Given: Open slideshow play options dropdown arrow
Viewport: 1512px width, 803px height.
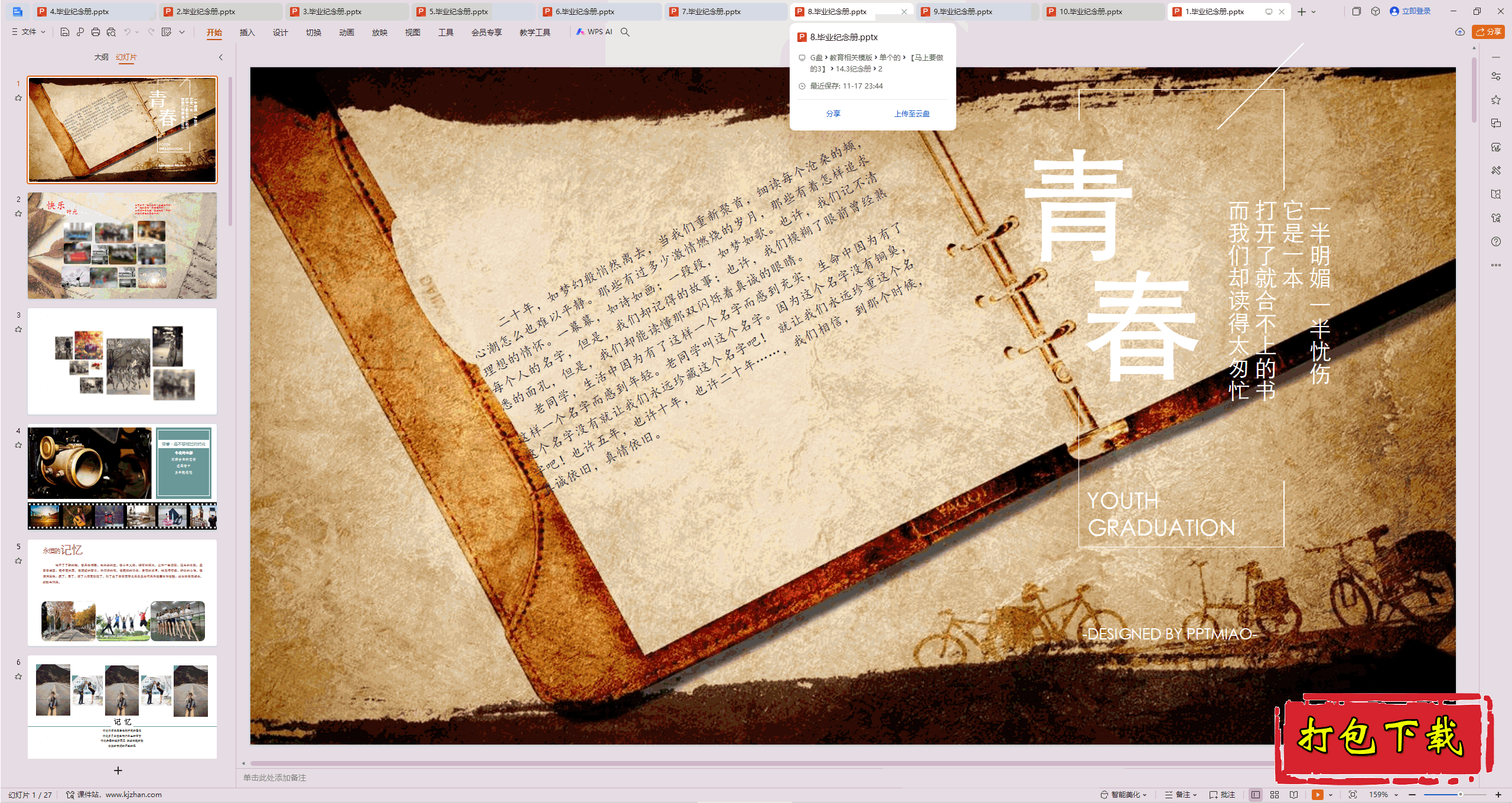Looking at the screenshot, I should pyautogui.click(x=1331, y=795).
